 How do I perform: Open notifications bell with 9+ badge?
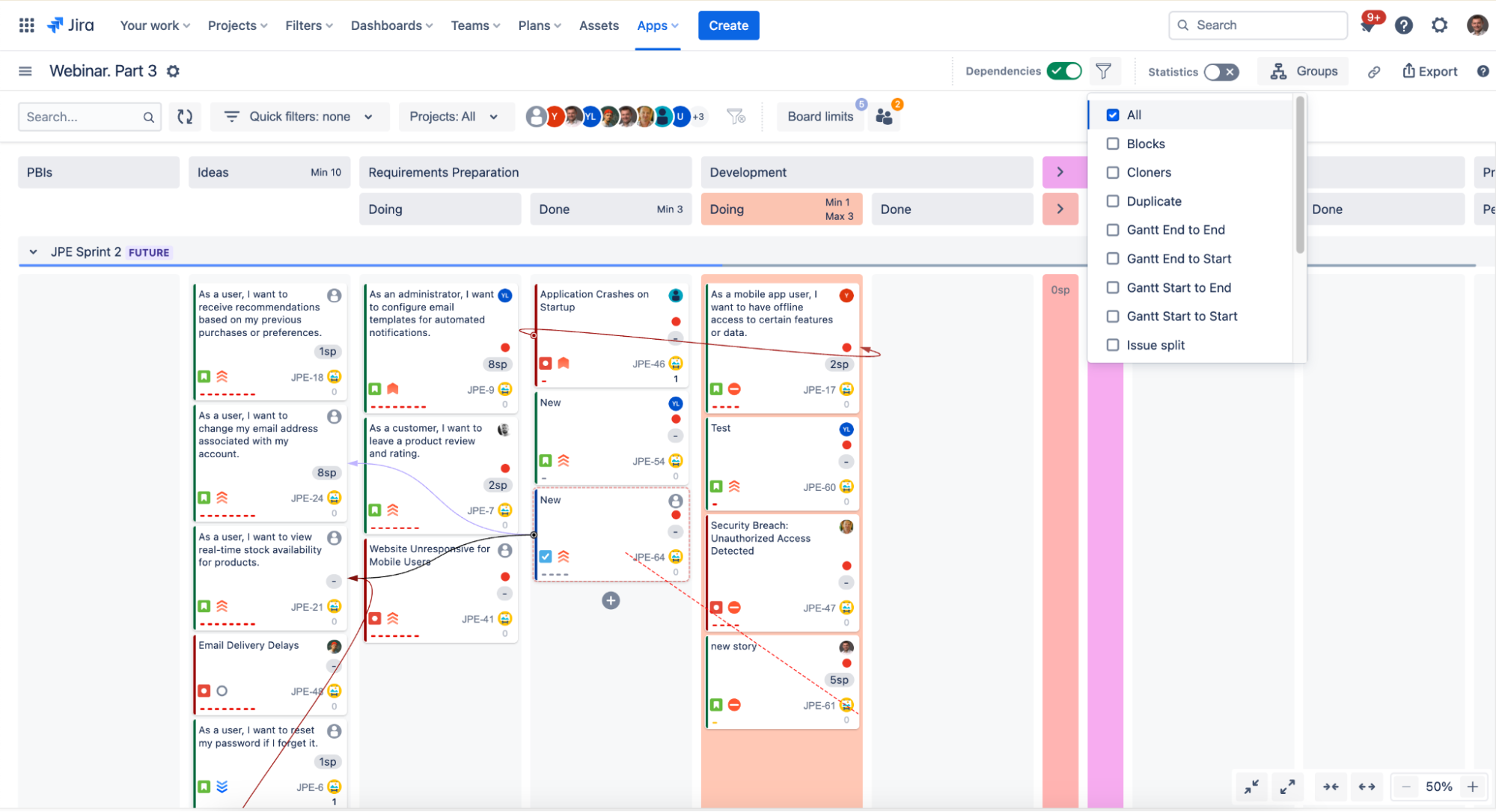click(1368, 25)
